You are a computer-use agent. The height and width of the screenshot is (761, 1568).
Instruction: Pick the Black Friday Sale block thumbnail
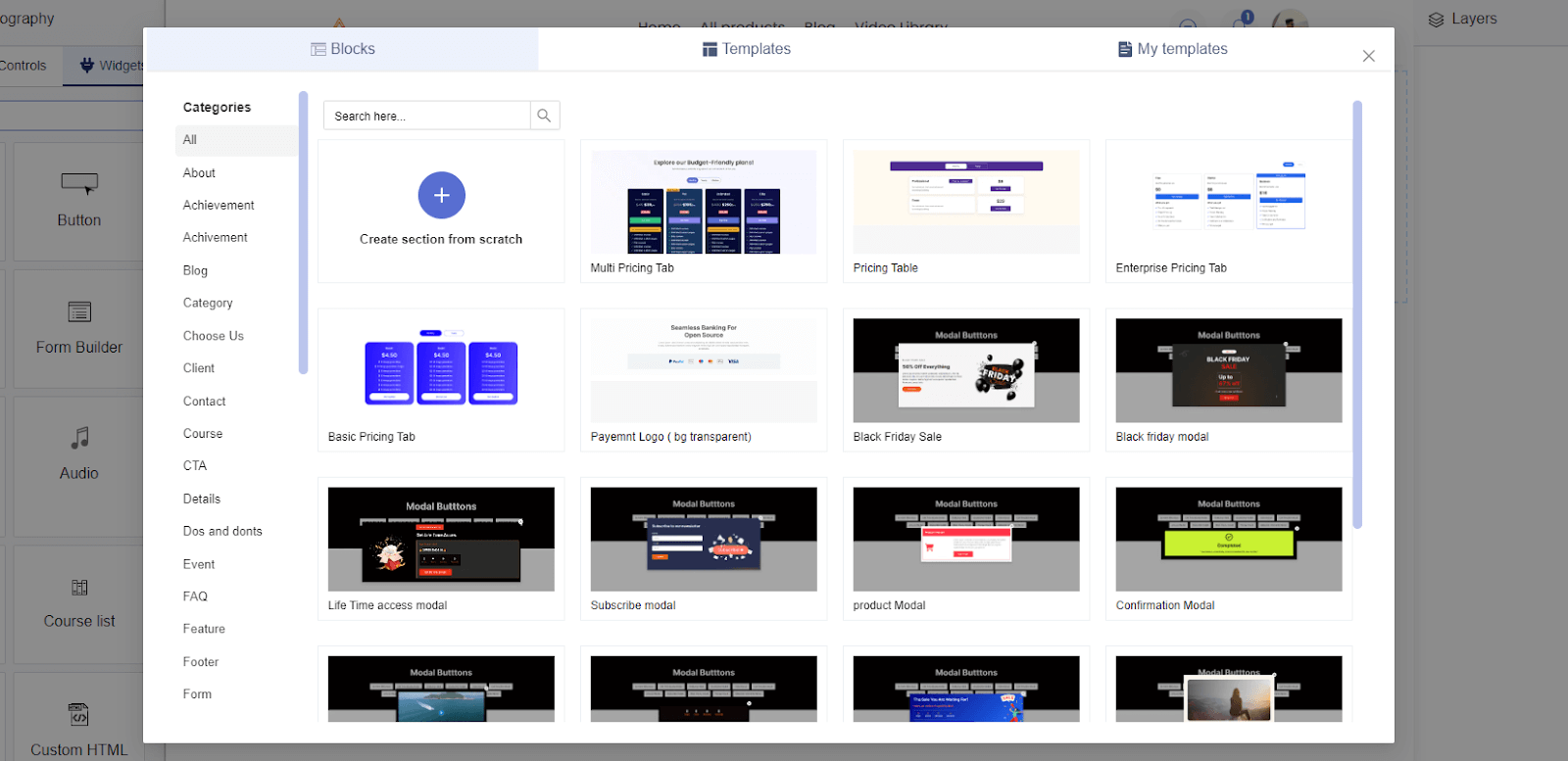click(x=965, y=370)
